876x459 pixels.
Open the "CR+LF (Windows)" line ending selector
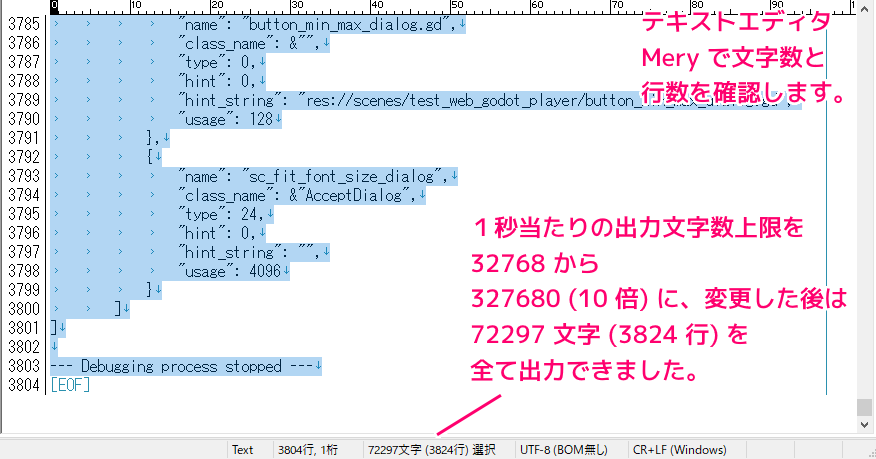679,450
